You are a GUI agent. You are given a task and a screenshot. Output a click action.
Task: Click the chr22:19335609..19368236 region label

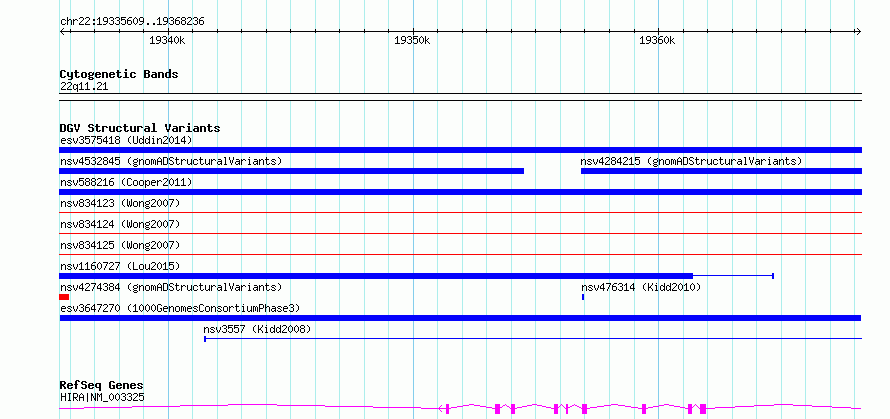point(132,22)
